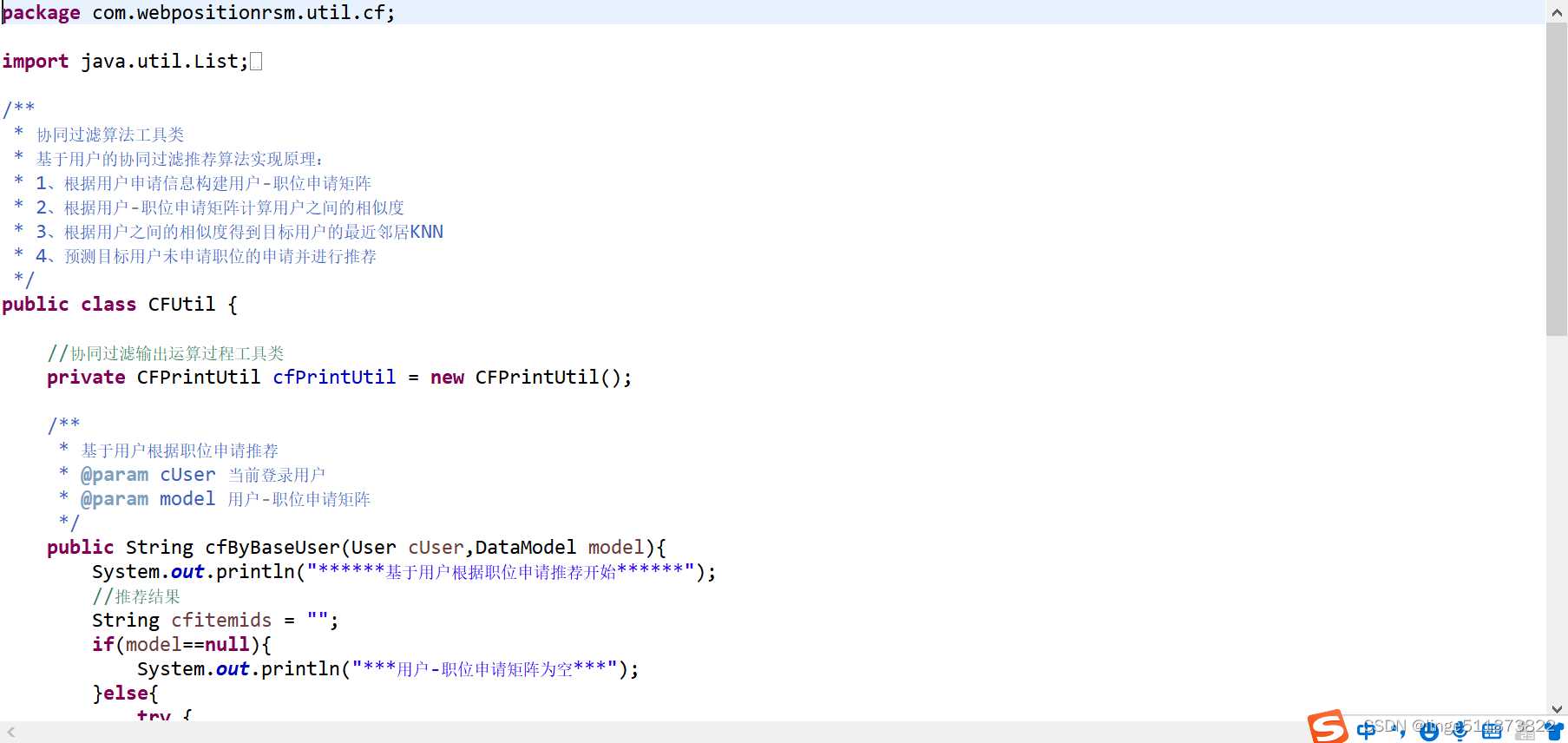Click the '@param cUser' Javadoc tag
1568x743 pixels.
tap(148, 475)
